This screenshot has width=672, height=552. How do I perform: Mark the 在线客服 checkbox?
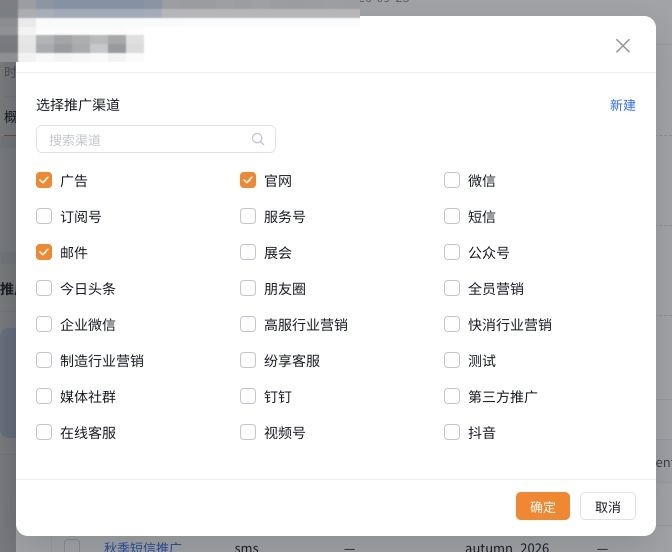pos(44,432)
